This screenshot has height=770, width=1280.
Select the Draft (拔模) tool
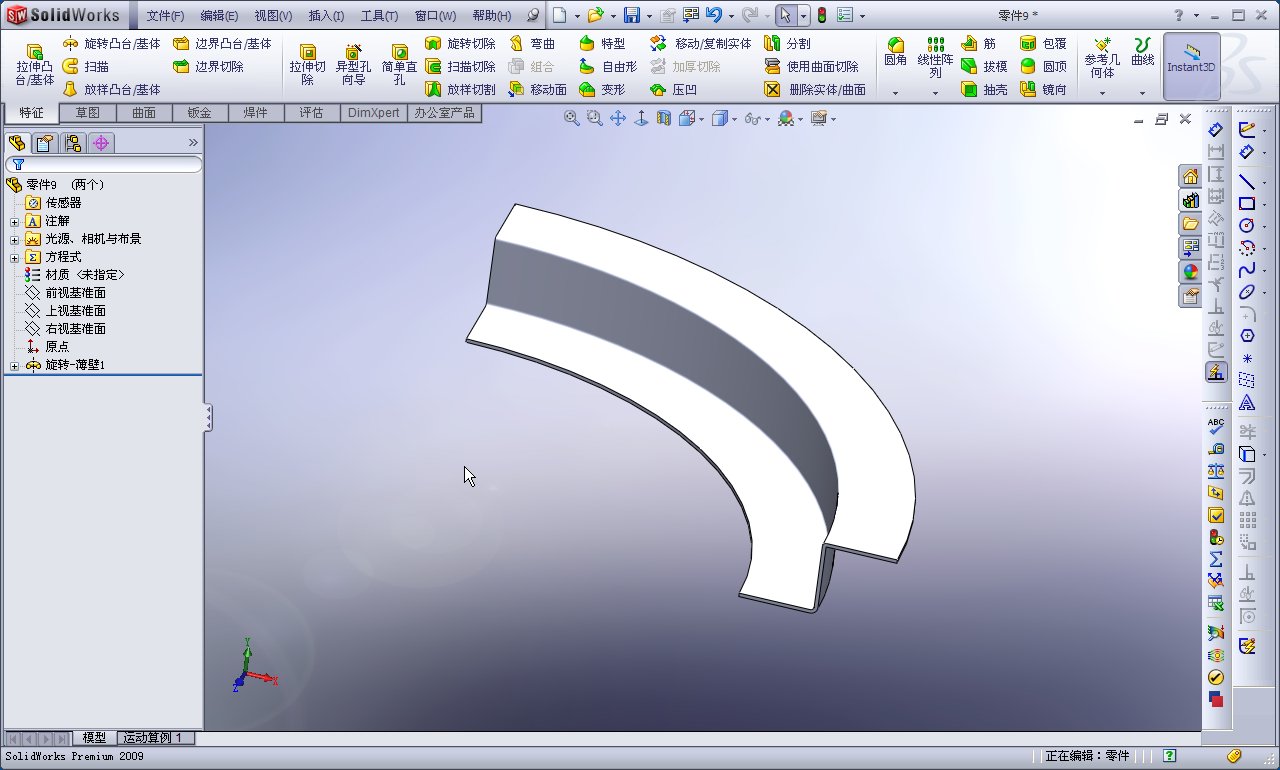click(984, 66)
